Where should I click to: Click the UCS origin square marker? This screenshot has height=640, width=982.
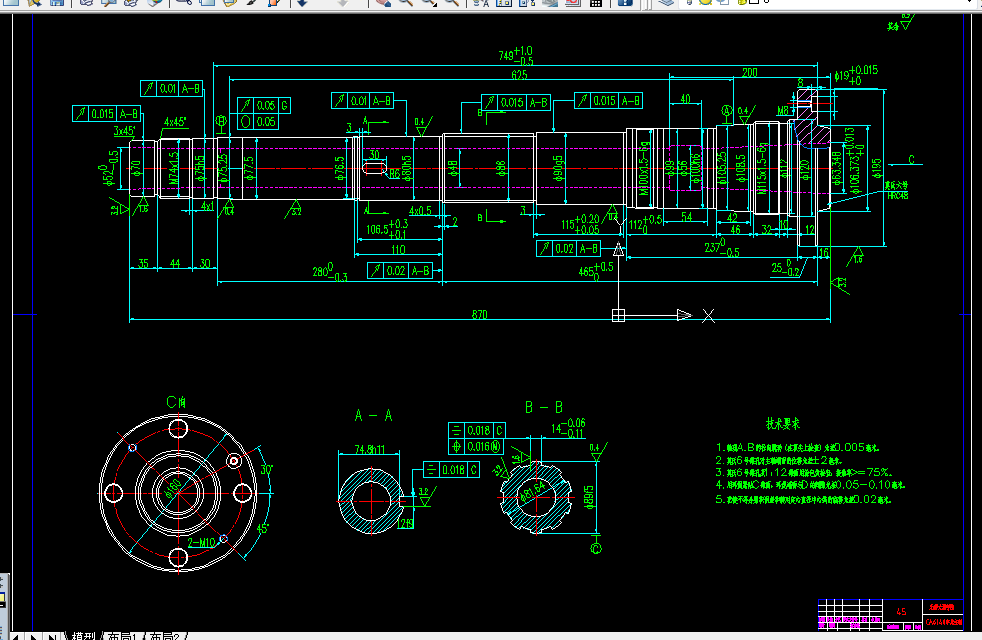point(618,315)
